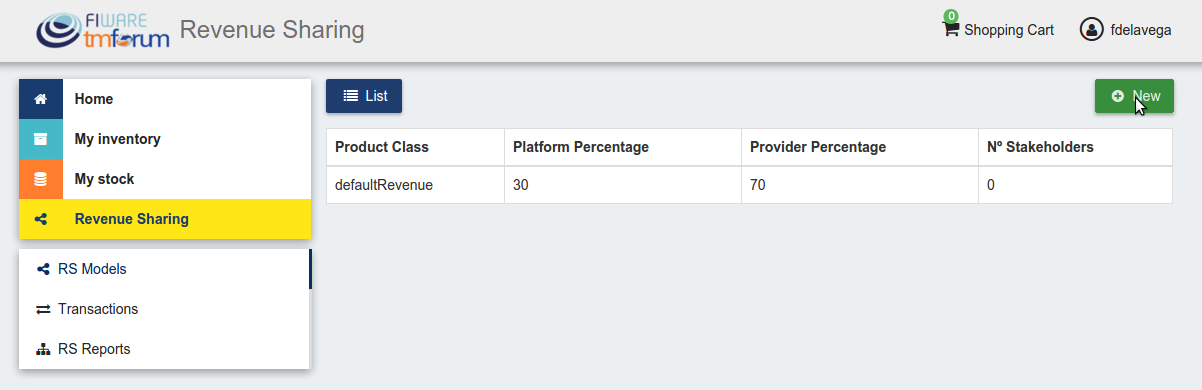Open My inventory section

click(x=165, y=139)
